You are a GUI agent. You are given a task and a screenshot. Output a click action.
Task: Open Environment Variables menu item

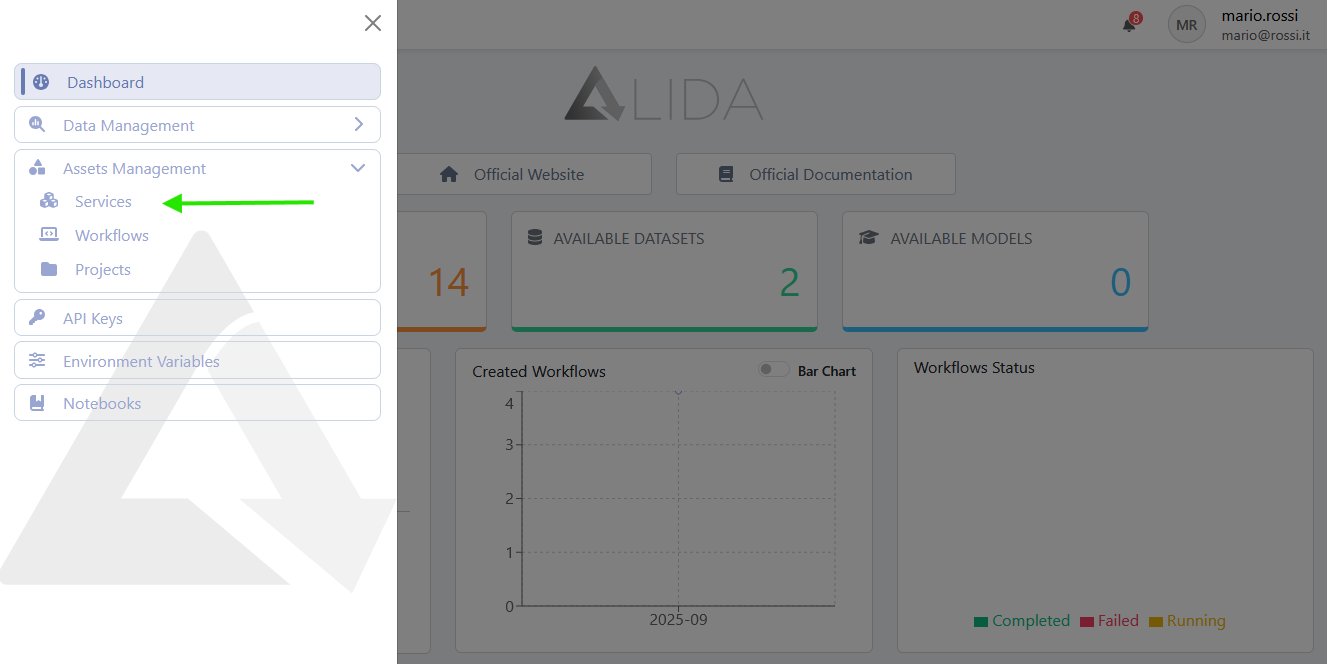(197, 361)
